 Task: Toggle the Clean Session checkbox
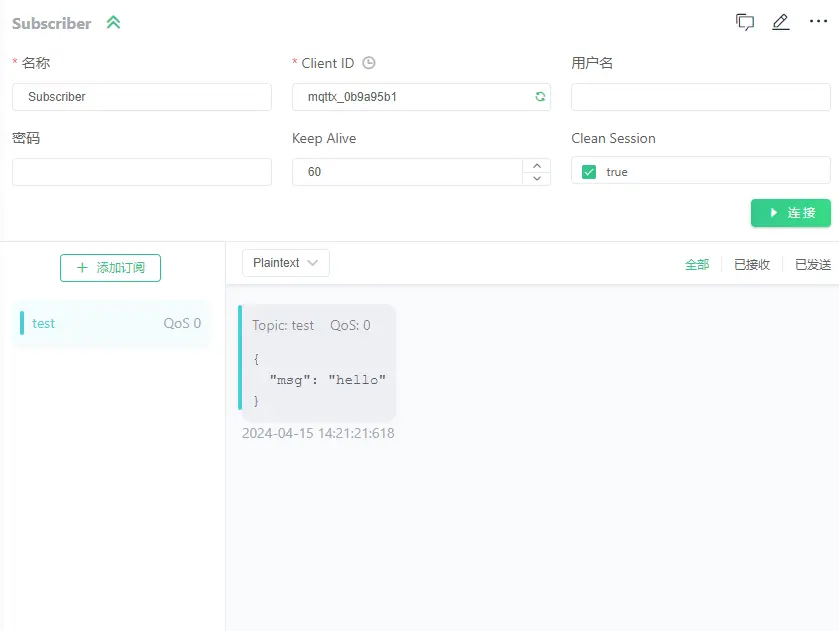pyautogui.click(x=589, y=172)
